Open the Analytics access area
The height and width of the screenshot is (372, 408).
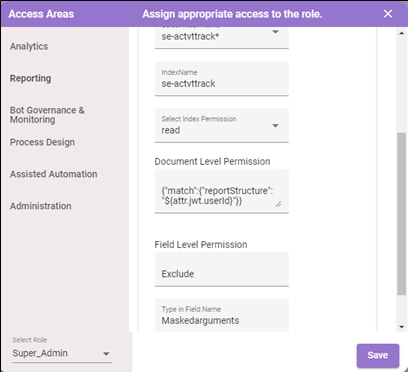(x=29, y=46)
